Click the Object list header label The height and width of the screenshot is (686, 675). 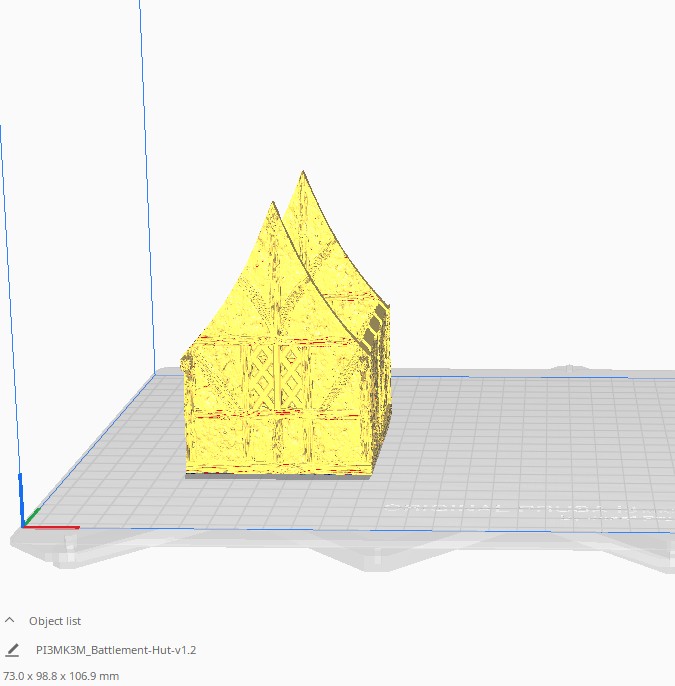click(55, 621)
